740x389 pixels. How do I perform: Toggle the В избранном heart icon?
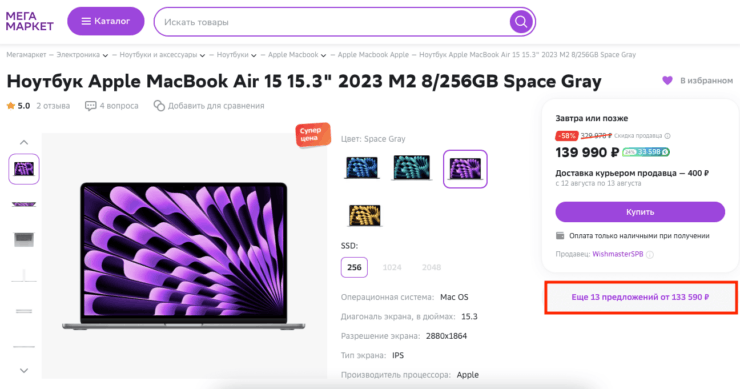pos(667,81)
